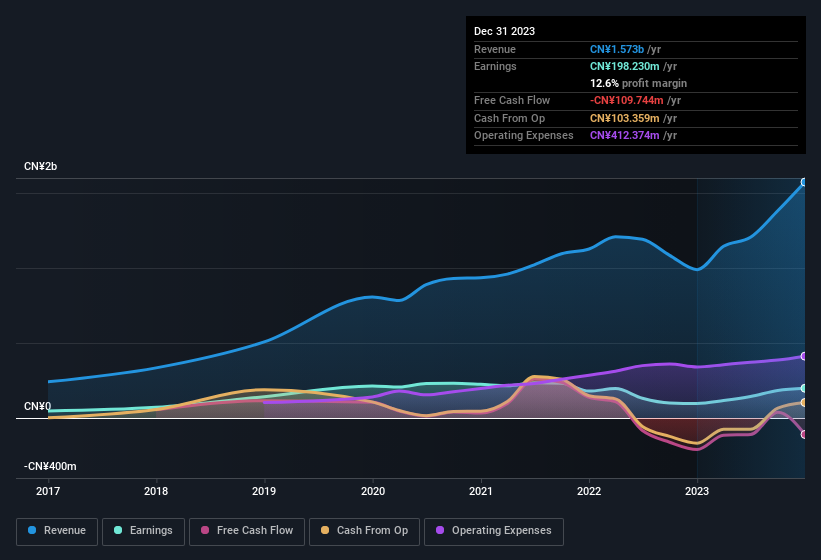Click the Operating Expenses line endpoint marker
Viewport: 821px width, 560px height.
[x=804, y=356]
